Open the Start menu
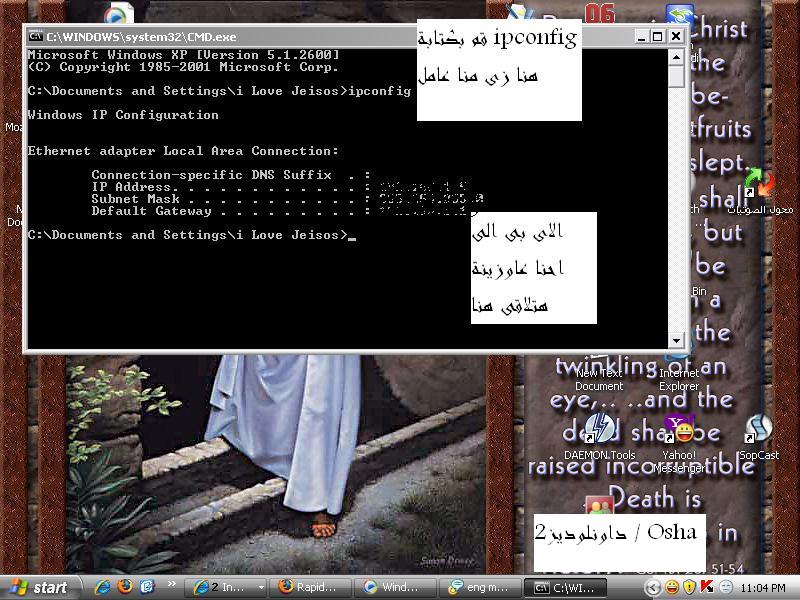The width and height of the screenshot is (800, 600). (40, 587)
